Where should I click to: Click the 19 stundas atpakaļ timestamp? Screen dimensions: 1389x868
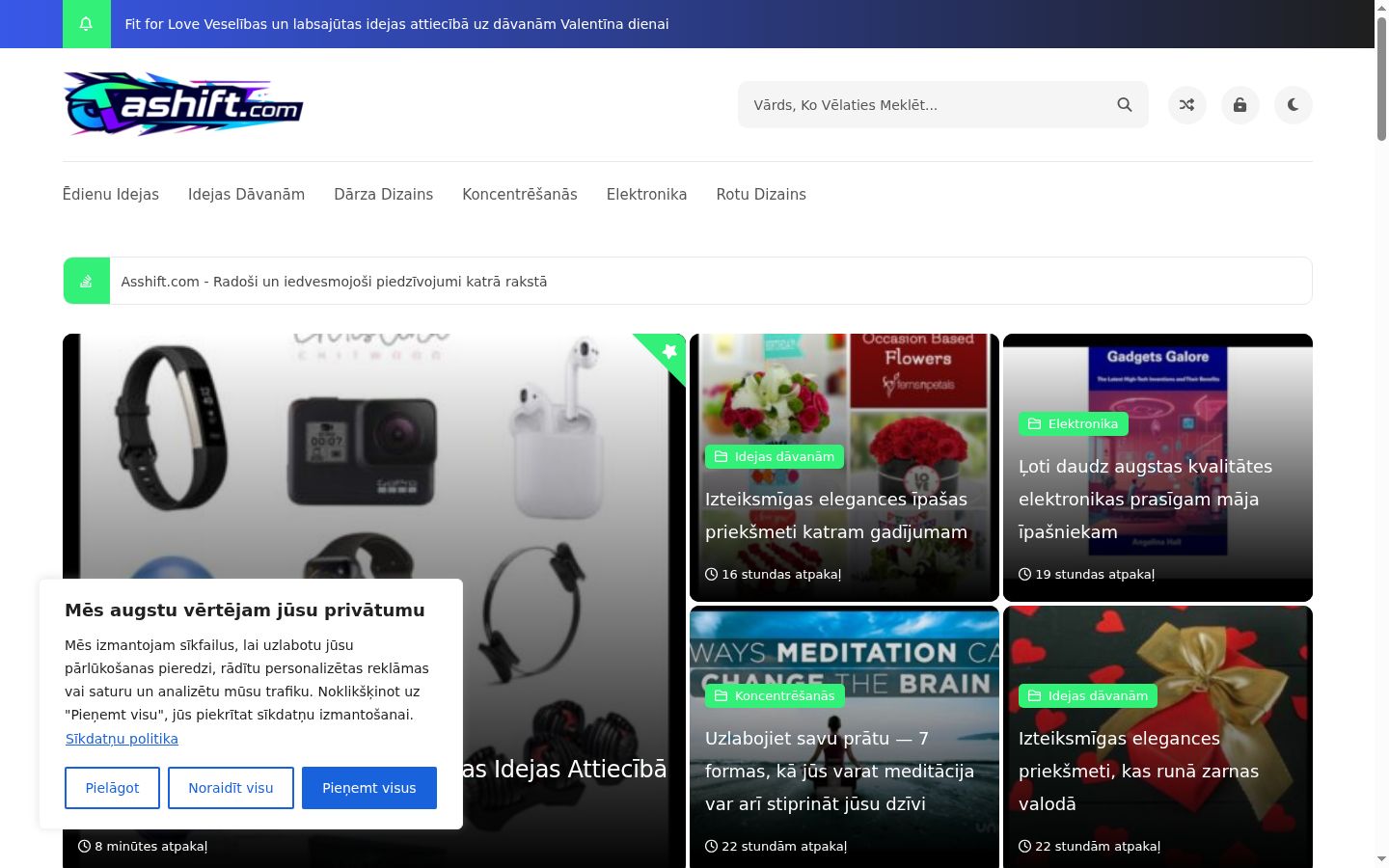(x=1087, y=574)
